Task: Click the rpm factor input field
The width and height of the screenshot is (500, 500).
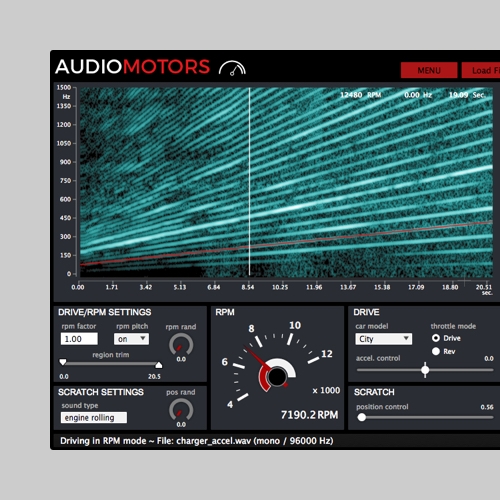Action: (79, 339)
